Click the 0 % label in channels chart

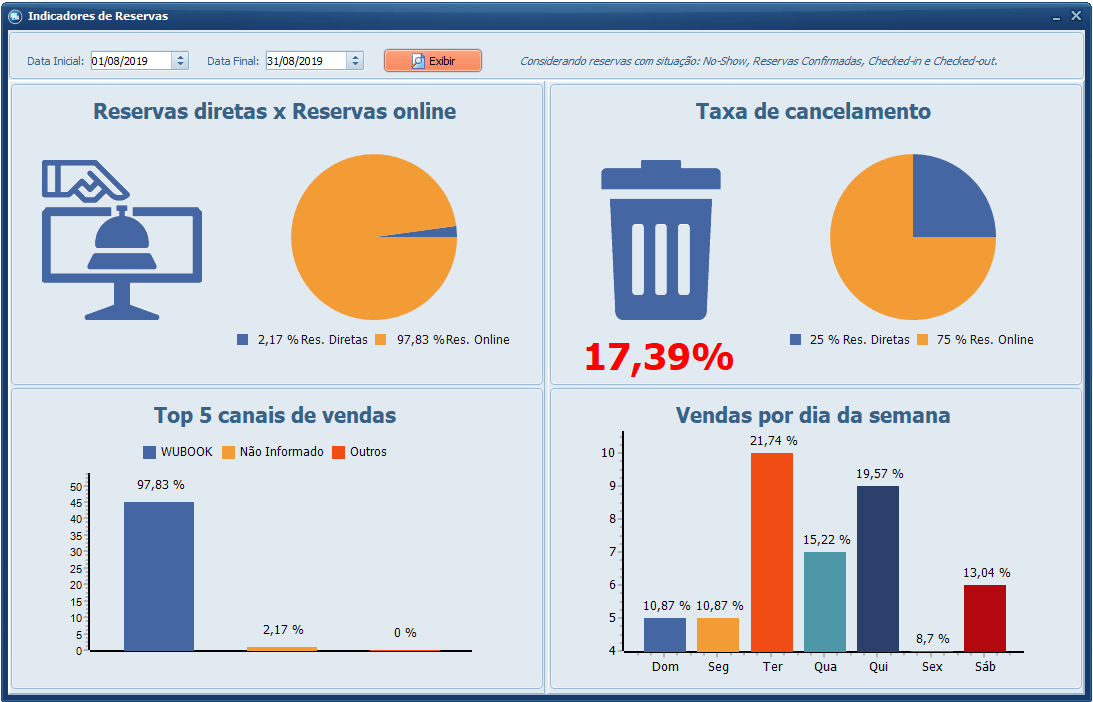(x=405, y=632)
